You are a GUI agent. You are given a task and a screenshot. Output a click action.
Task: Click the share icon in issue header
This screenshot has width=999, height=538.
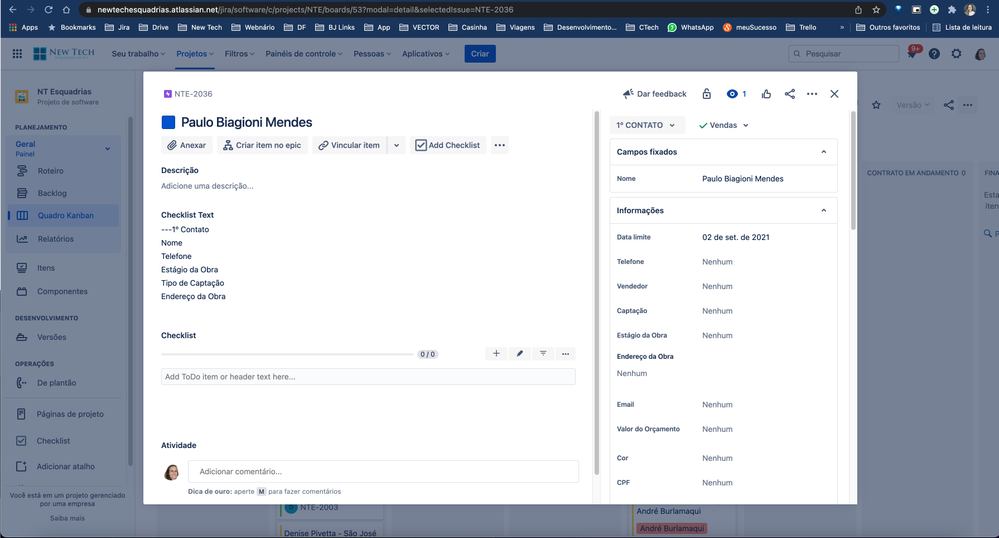pos(789,94)
